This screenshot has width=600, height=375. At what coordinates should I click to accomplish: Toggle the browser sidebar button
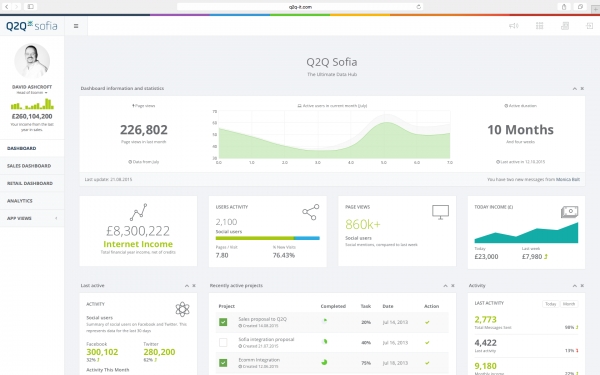[x=31, y=7]
